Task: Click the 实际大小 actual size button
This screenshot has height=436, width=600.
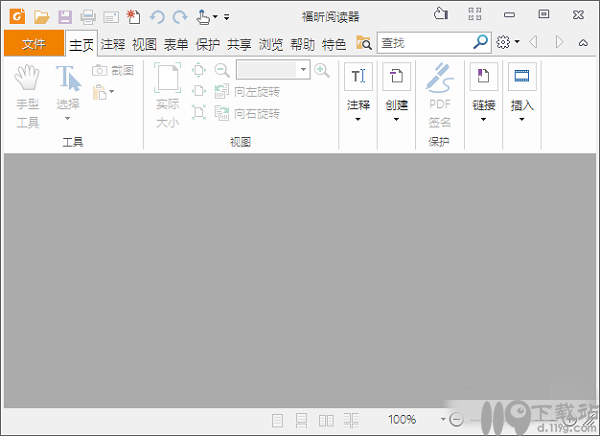Action: point(168,96)
